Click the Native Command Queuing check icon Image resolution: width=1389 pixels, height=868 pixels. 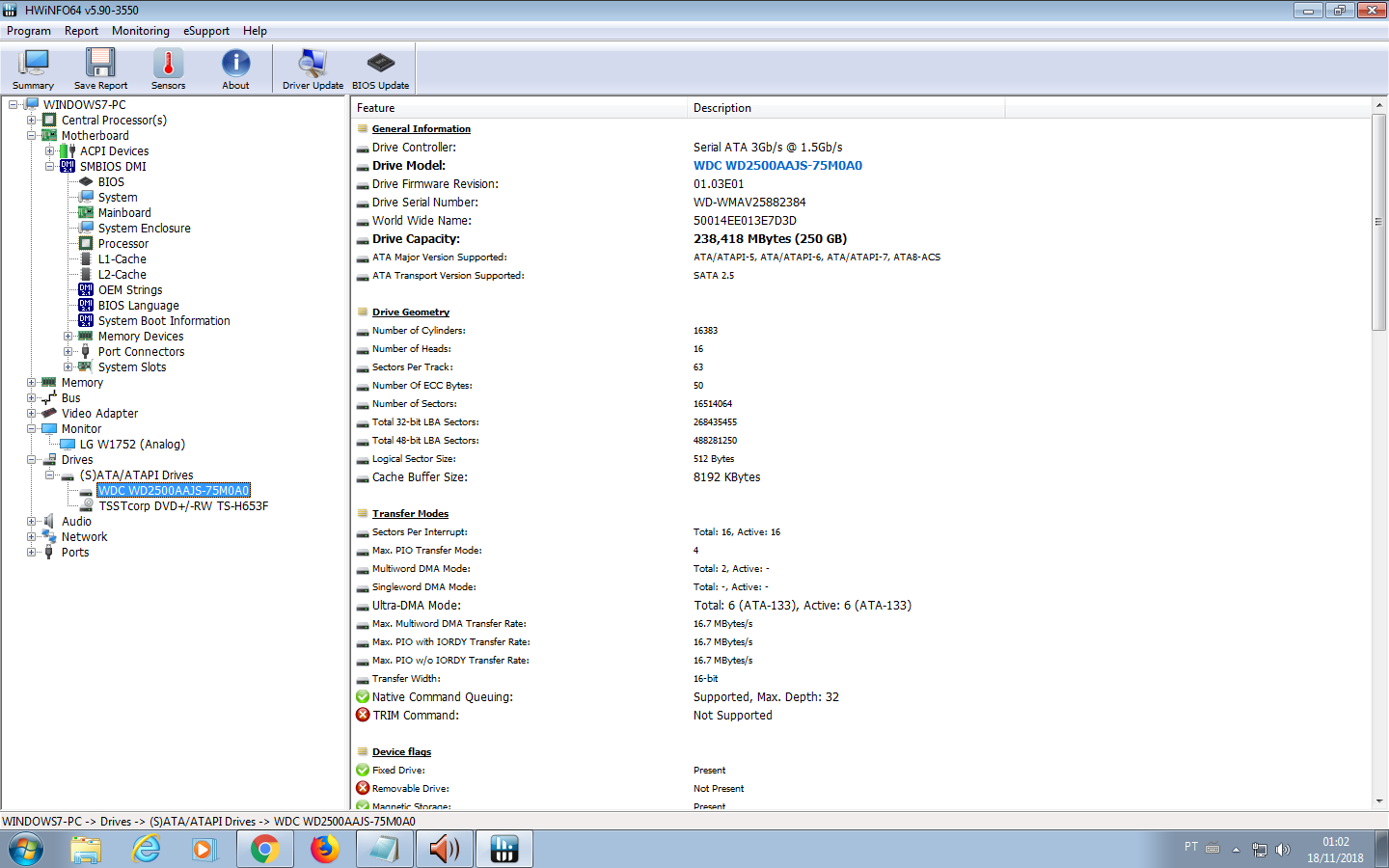point(363,696)
